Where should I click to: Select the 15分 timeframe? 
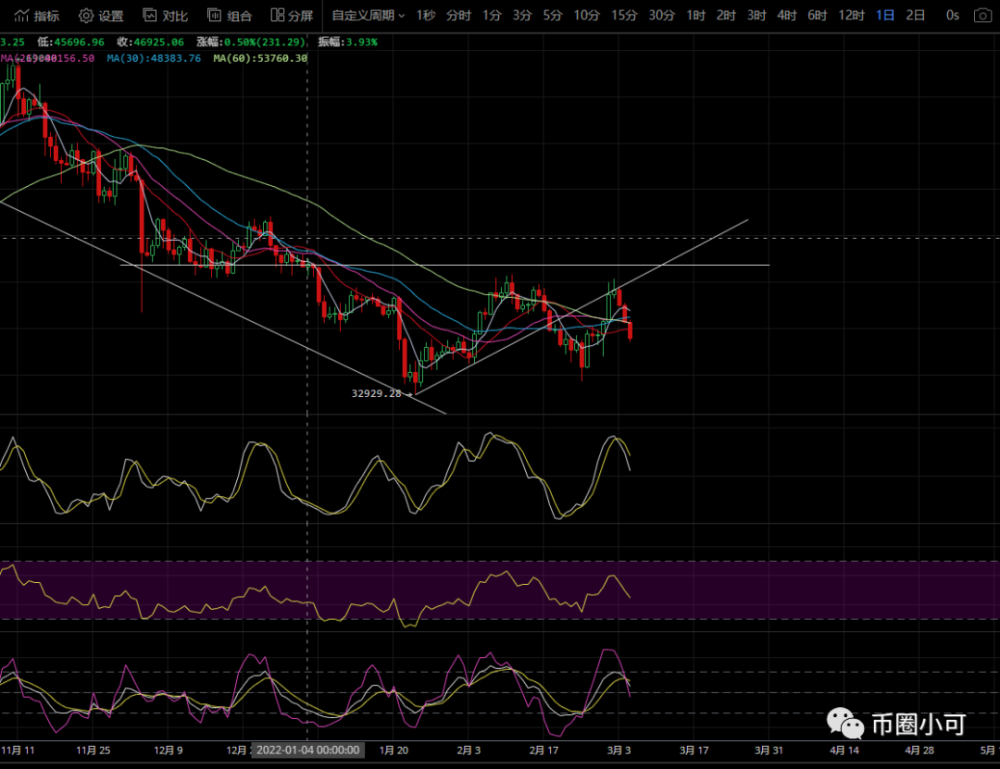(624, 15)
